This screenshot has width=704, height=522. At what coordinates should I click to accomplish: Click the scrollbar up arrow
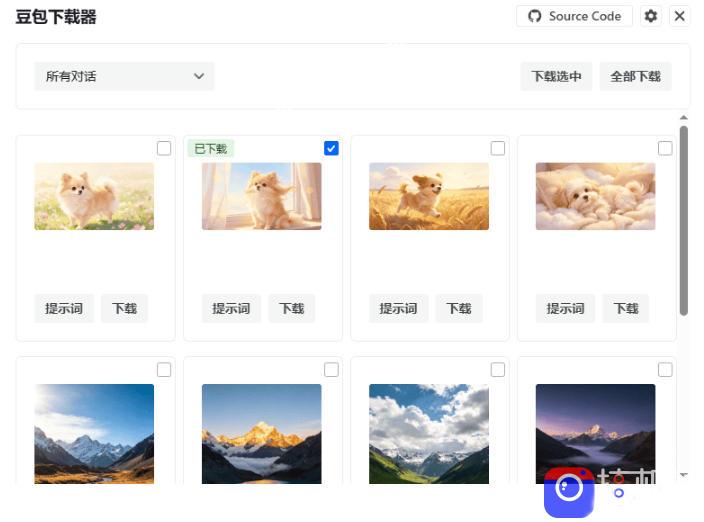684,118
